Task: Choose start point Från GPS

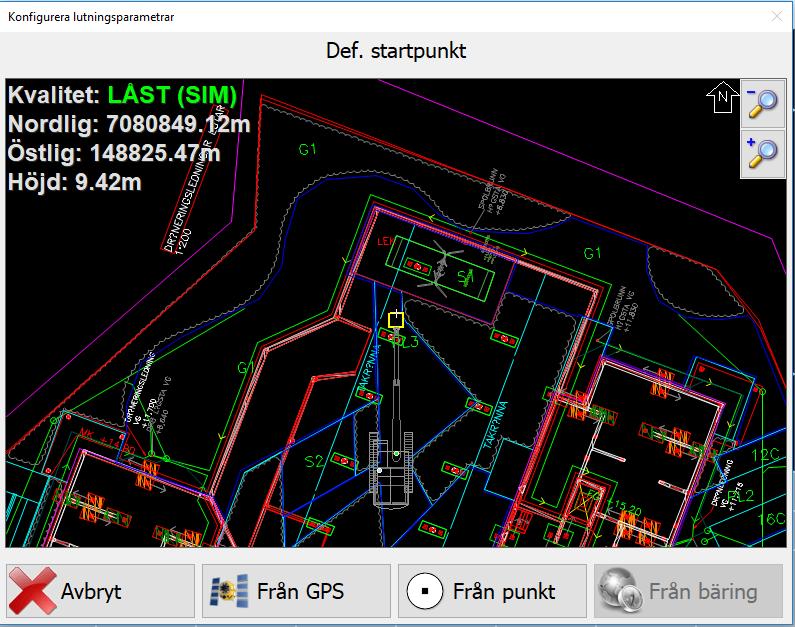Action: coord(296,591)
